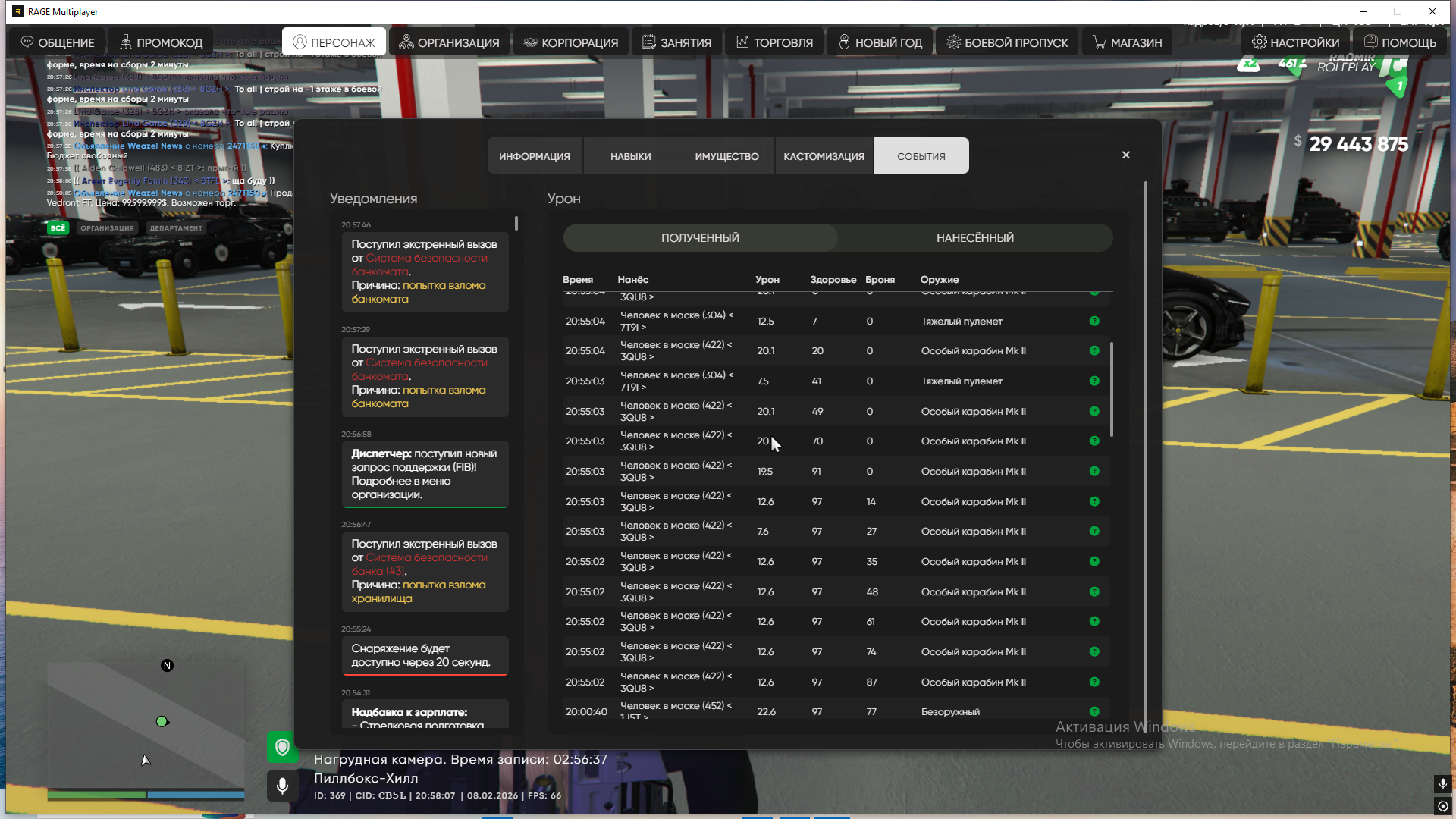1456x819 pixels.
Task: Click the green shield badge icon
Action: pyautogui.click(x=282, y=747)
